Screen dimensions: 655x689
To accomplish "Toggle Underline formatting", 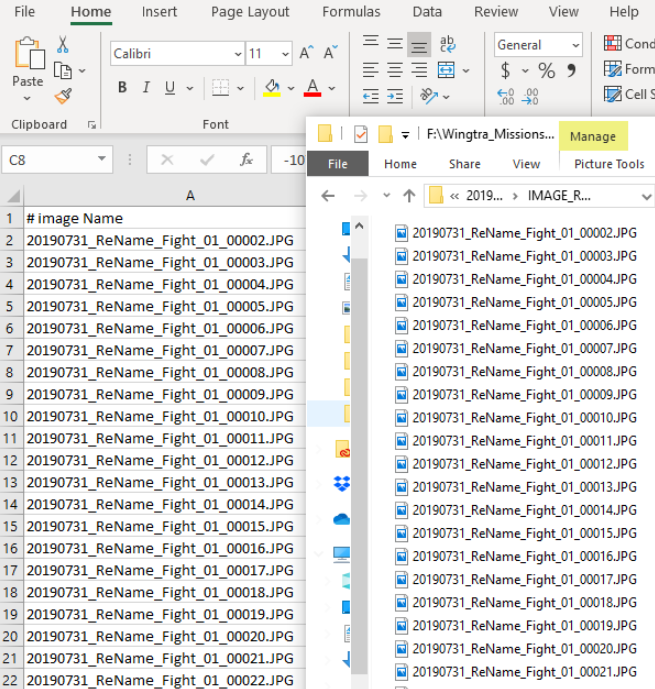I will (171, 88).
